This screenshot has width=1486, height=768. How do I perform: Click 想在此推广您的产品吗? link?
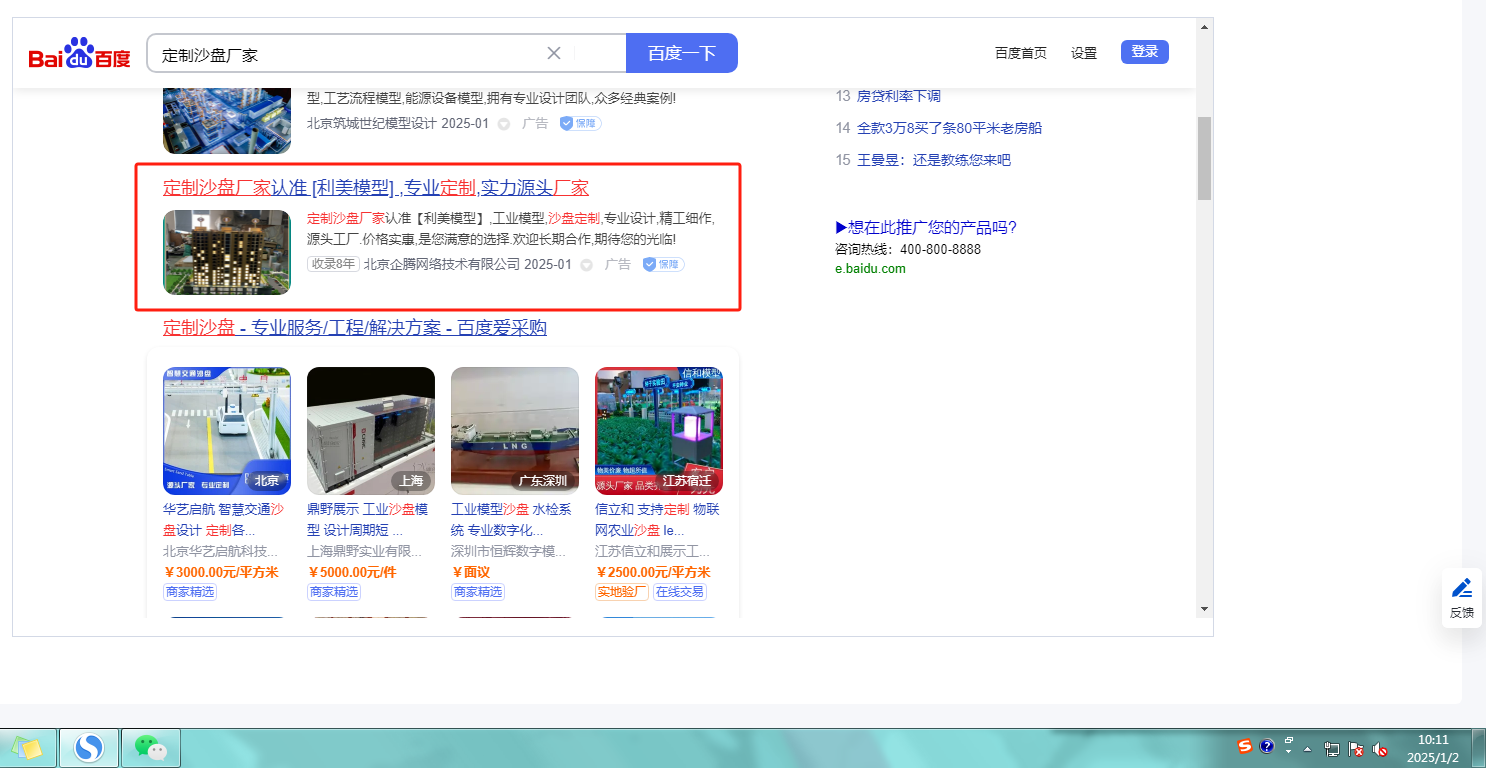pos(926,227)
